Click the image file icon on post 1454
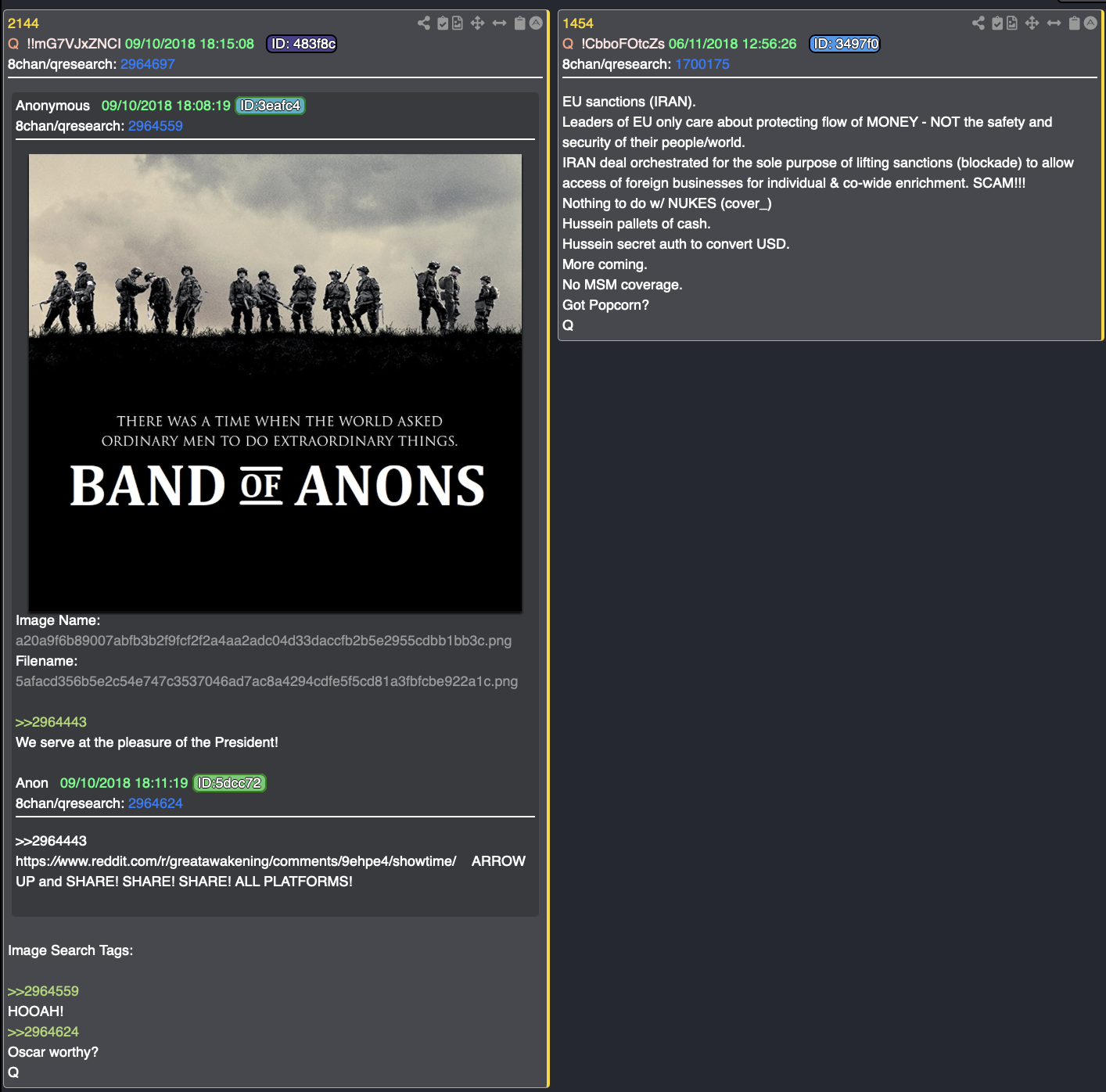 pos(1012,23)
